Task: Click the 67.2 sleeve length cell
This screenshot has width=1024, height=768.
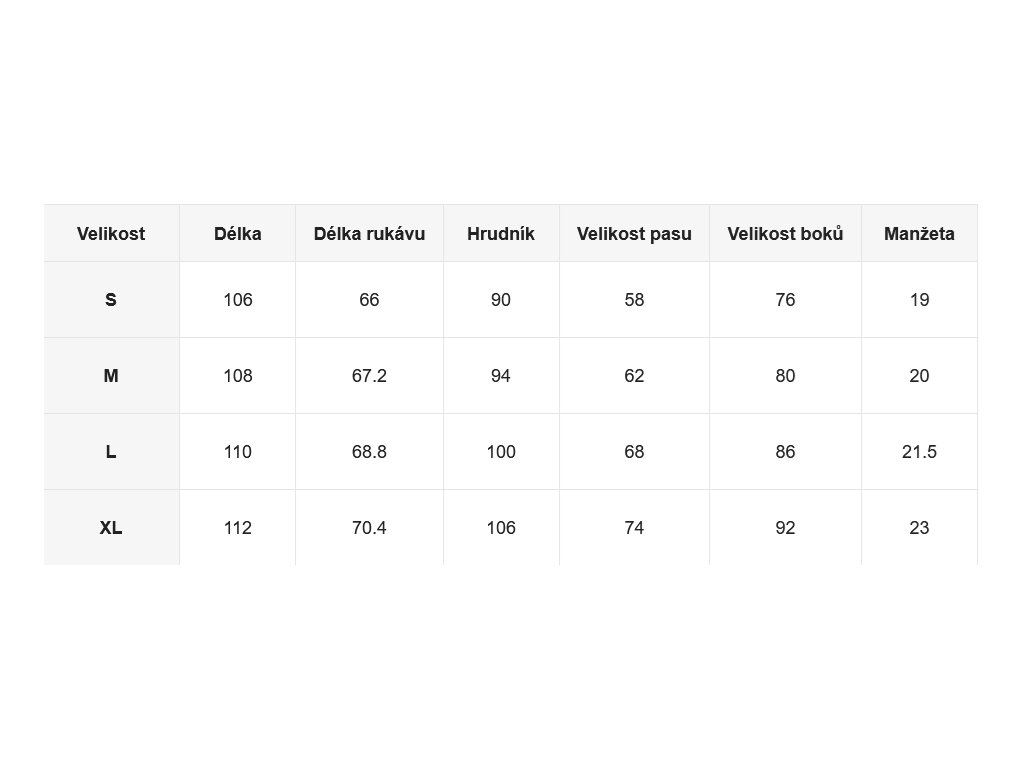Action: (370, 376)
